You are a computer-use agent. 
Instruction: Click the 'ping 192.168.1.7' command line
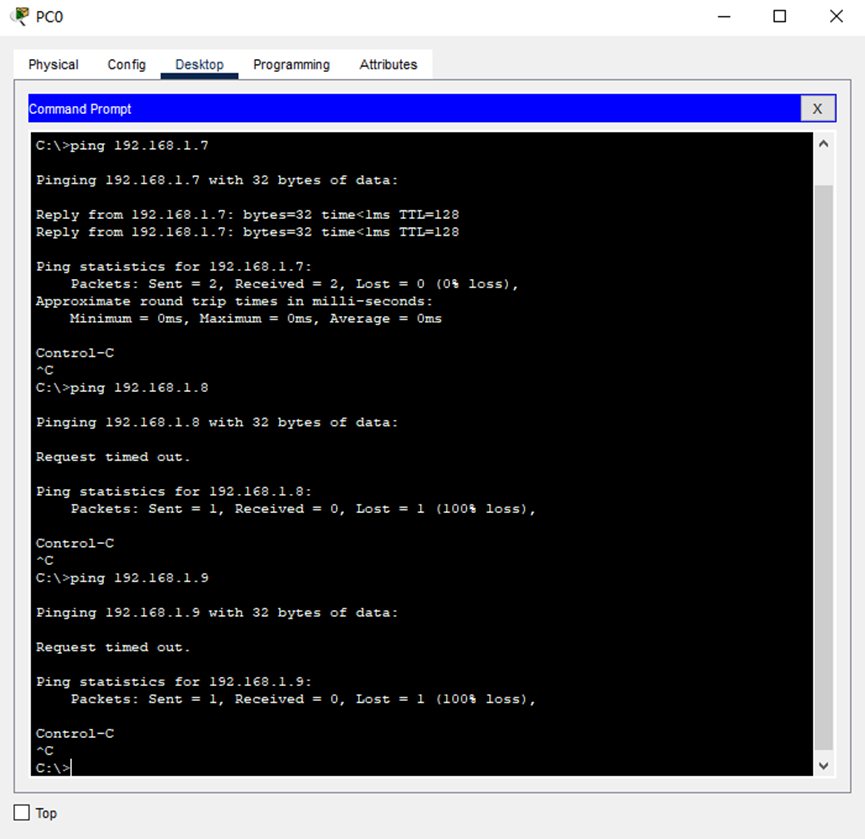[x=122, y=146]
